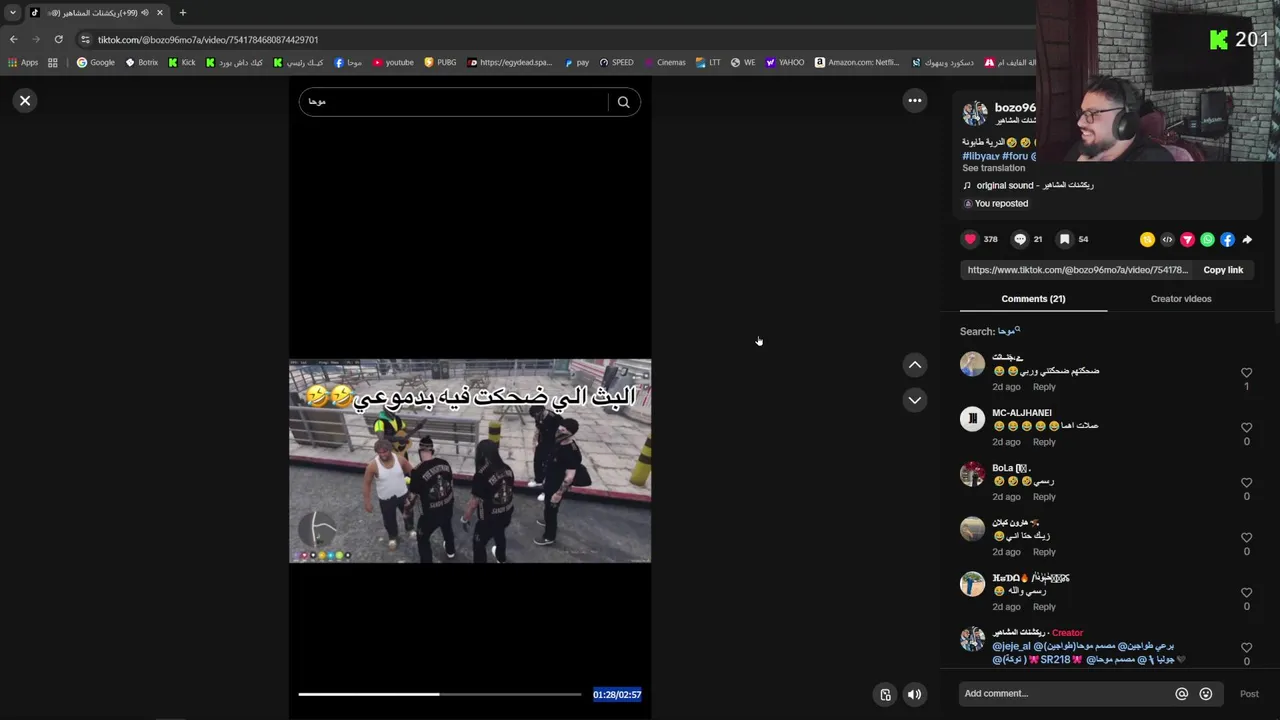Click the search magnifier icon in video search
Screen dimensions: 1280x720
(x=623, y=102)
